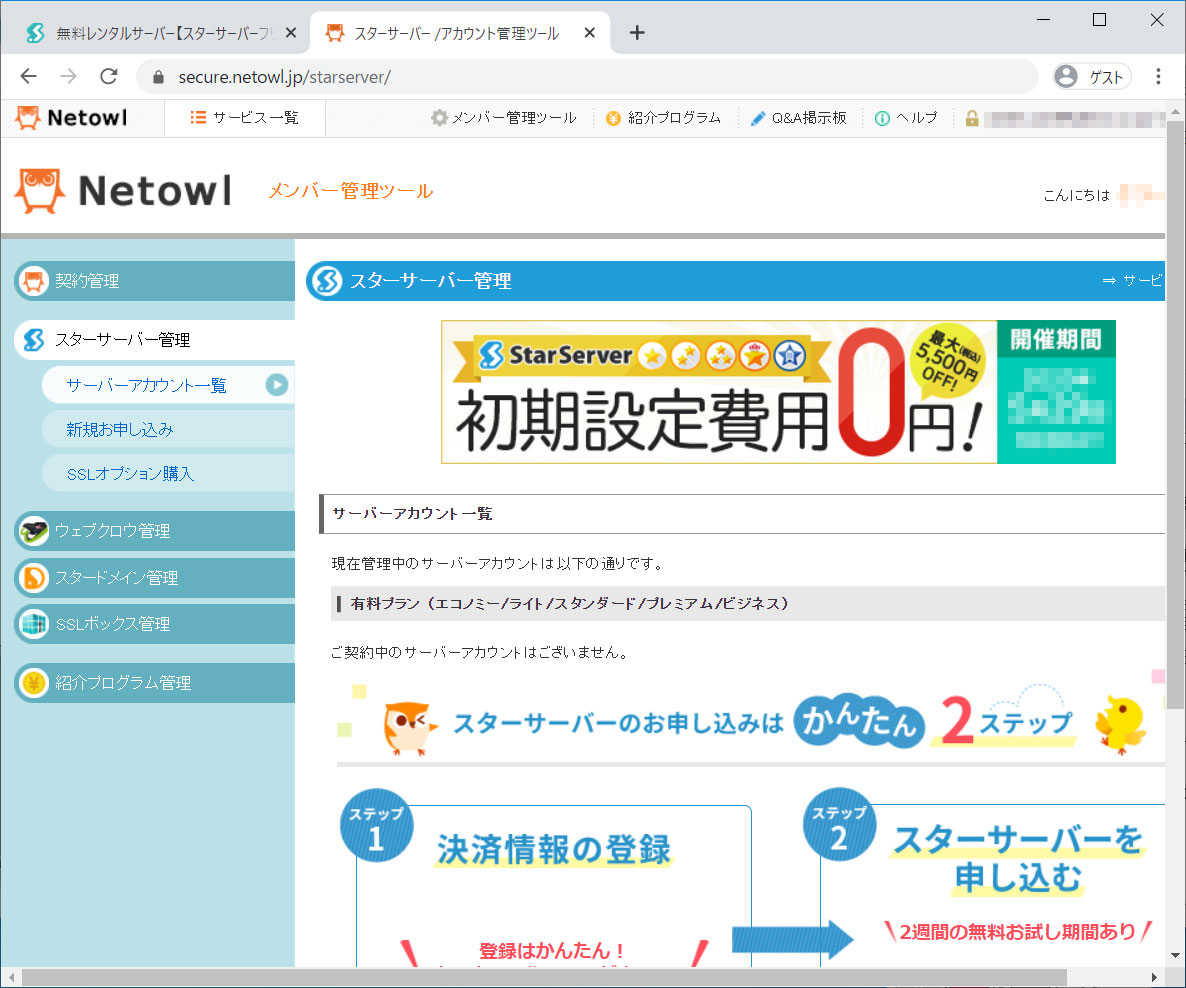1186x988 pixels.
Task: Click the large Netowl owl logo
Action: tap(124, 191)
